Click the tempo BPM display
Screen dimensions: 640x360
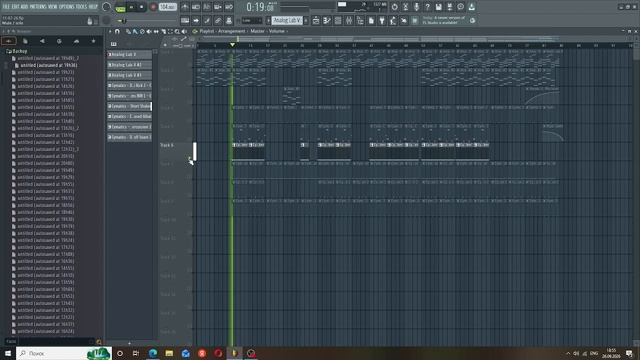click(x=168, y=7)
